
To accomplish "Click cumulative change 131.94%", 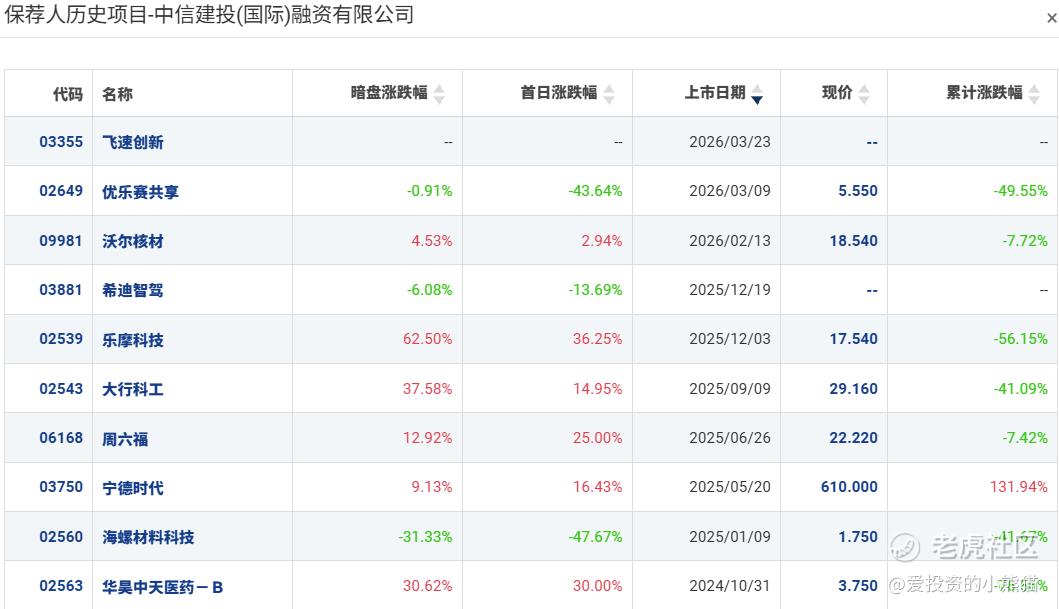I will coord(1018,487).
